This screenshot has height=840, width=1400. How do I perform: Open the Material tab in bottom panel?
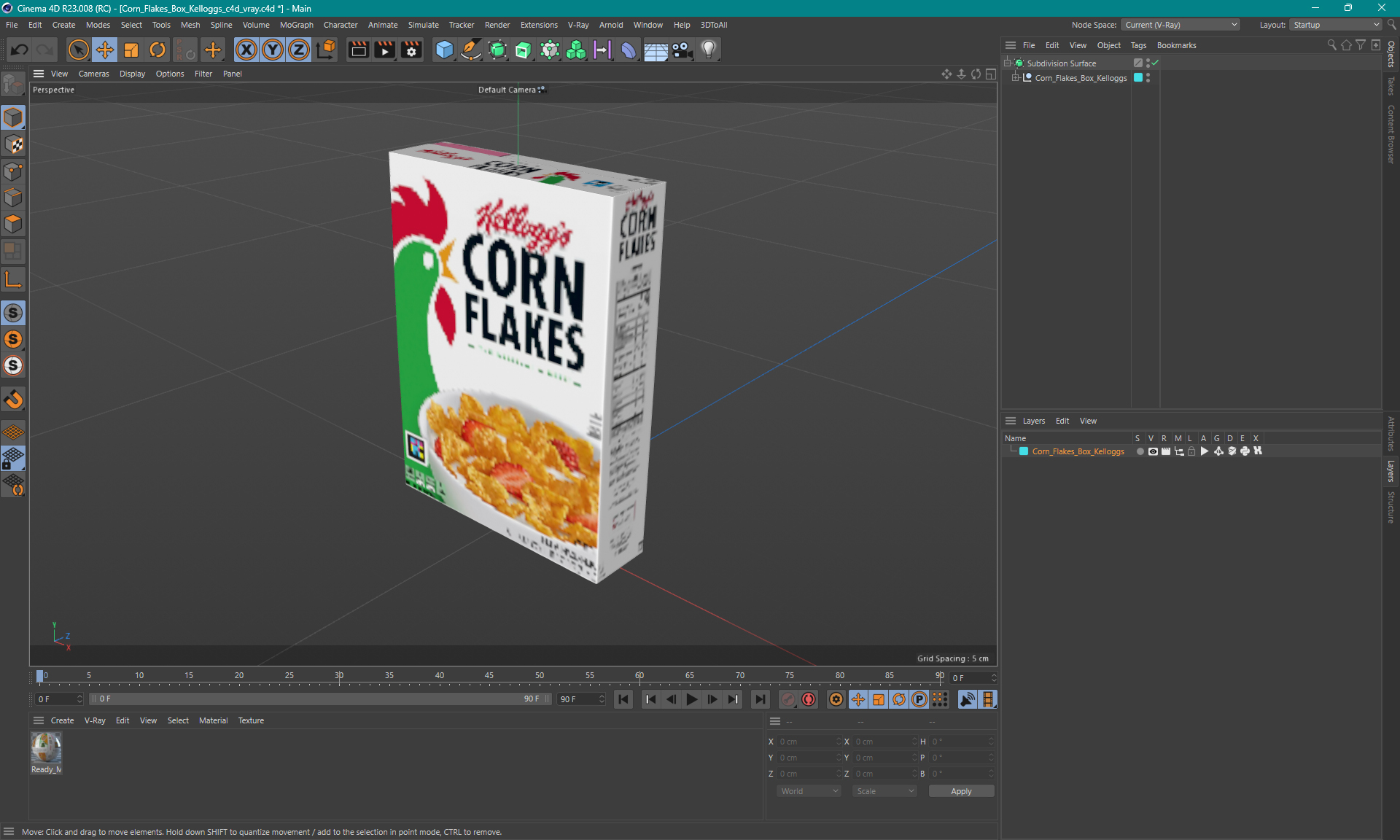[x=212, y=720]
